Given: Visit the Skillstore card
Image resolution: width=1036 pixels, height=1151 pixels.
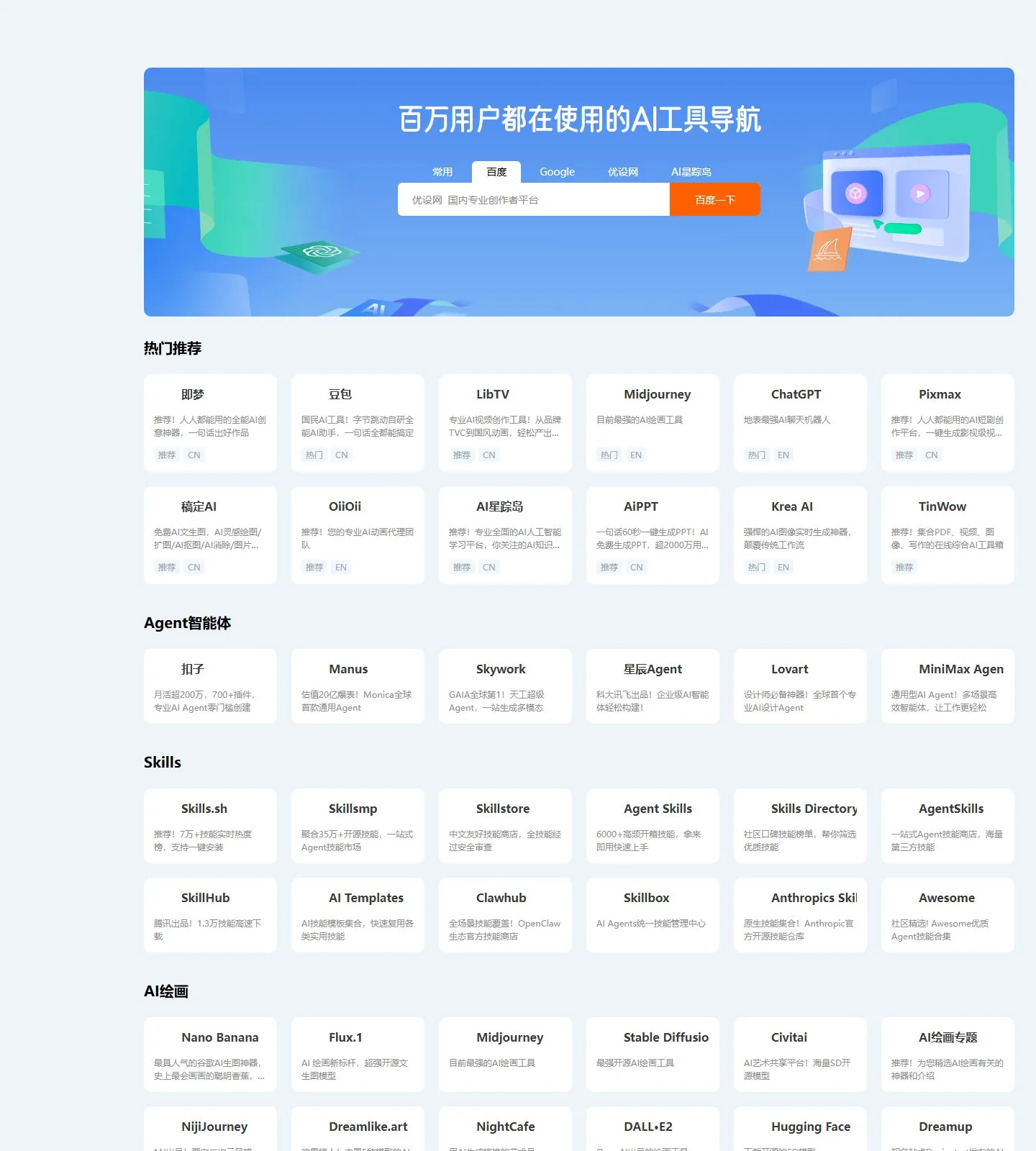Looking at the screenshot, I should [505, 826].
